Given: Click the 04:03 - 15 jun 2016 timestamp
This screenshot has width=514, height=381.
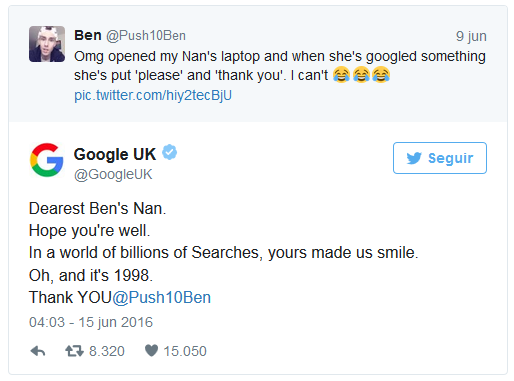Looking at the screenshot, I should pyautogui.click(x=91, y=322).
